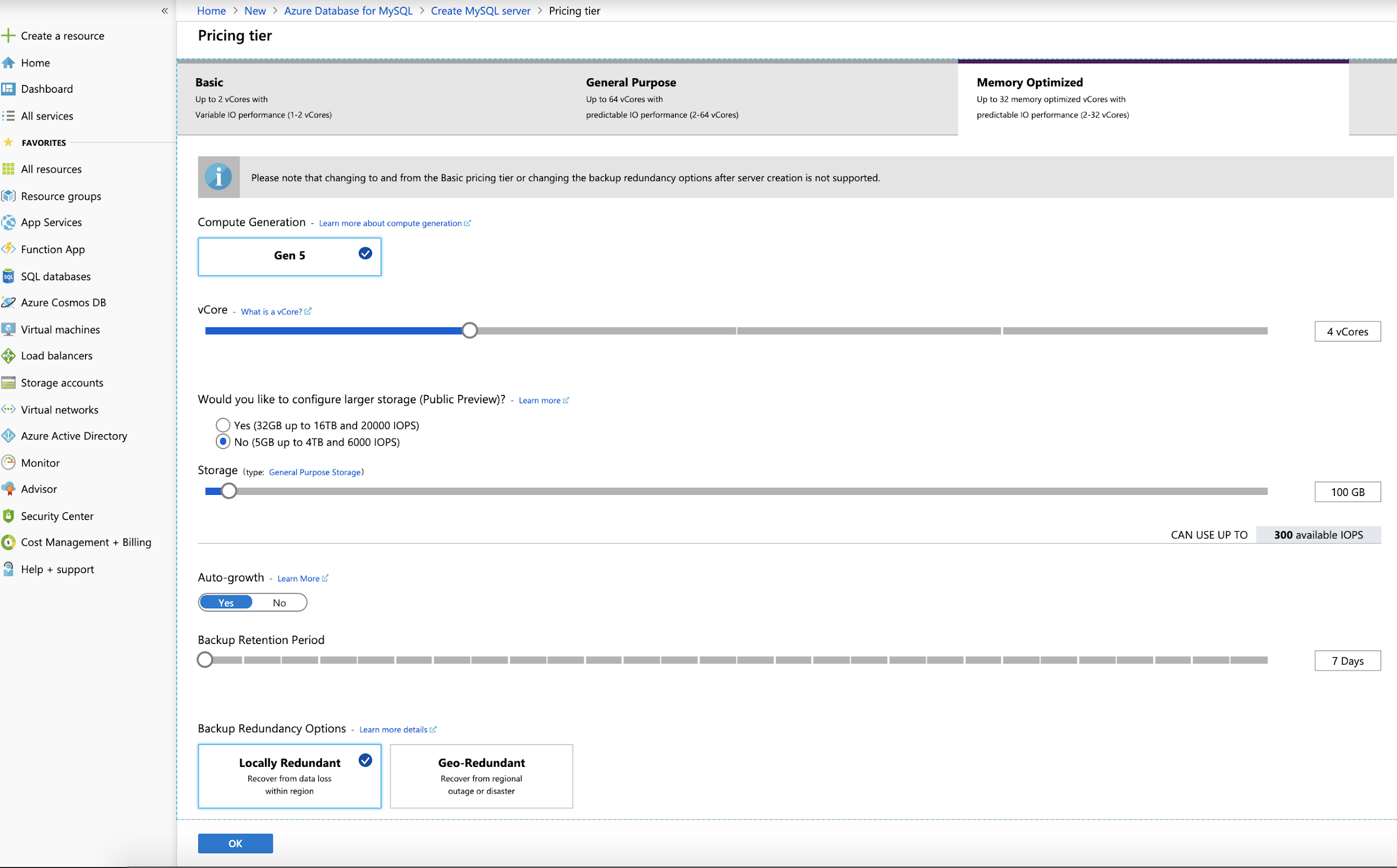Image resolution: width=1397 pixels, height=868 pixels.
Task: Click the vCore slider handle
Action: pos(470,331)
